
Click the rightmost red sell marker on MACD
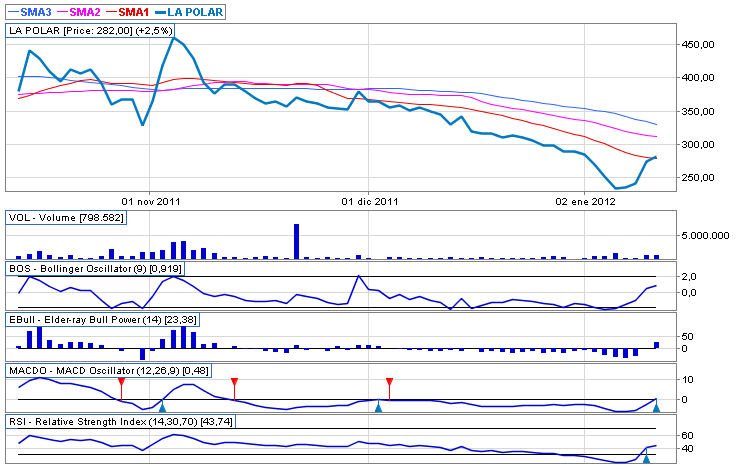(x=390, y=383)
